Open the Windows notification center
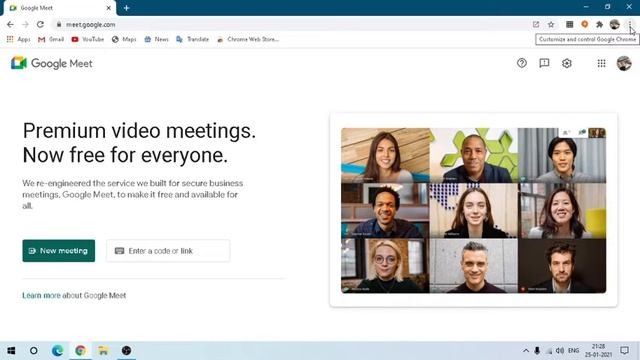This screenshot has height=360, width=640. point(624,351)
